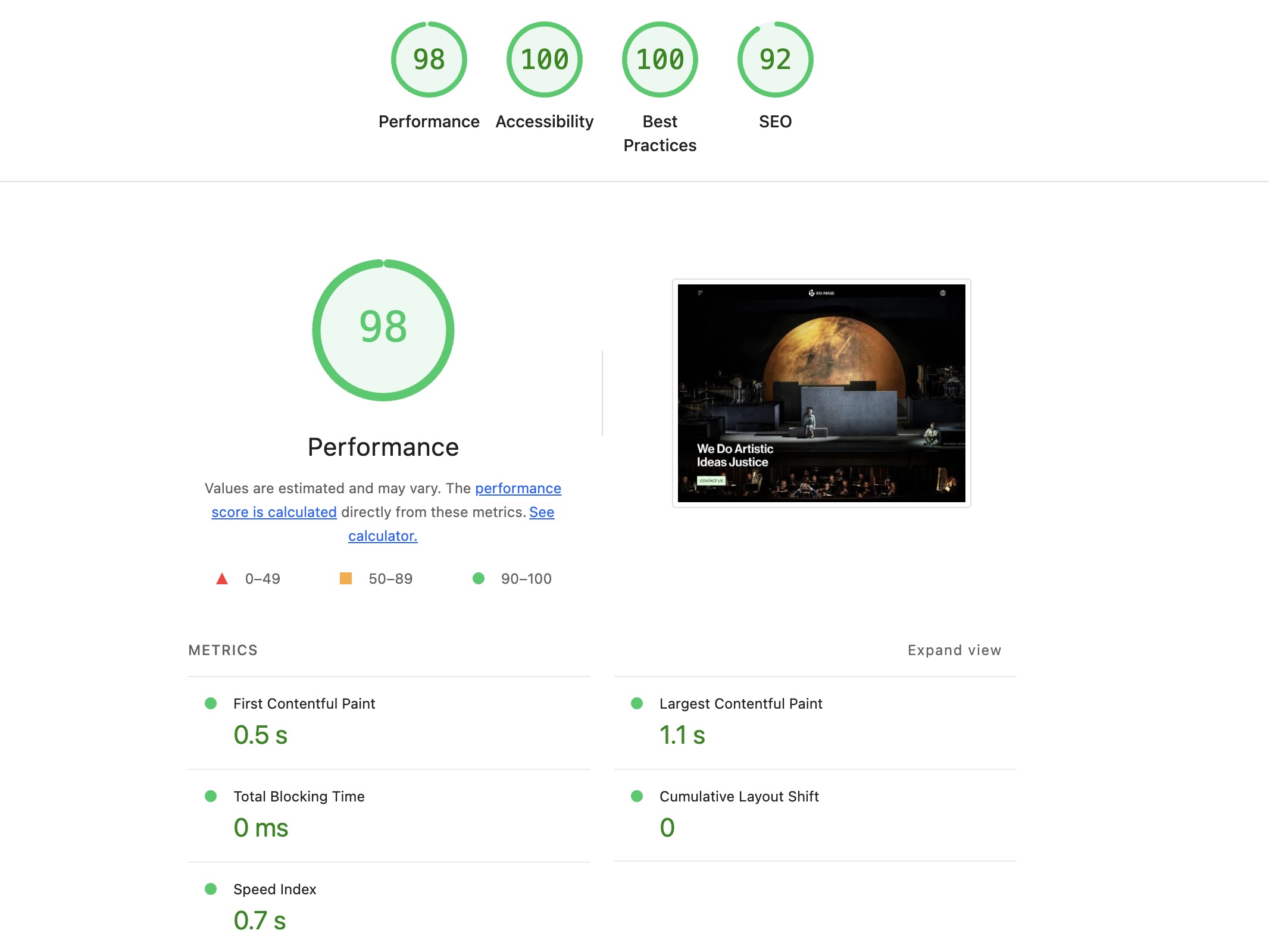Viewport: 1269px width, 952px height.
Task: Click the large Performance gauge with 98
Action: tap(383, 330)
